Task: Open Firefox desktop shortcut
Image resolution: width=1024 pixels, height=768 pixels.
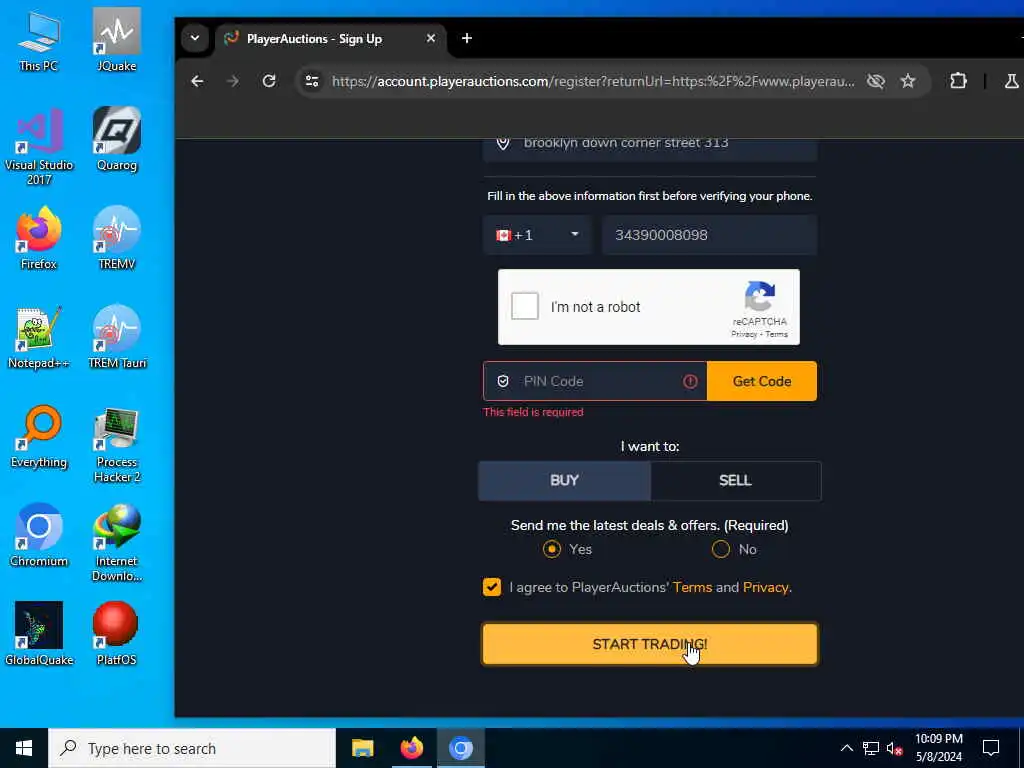Action: (x=39, y=238)
